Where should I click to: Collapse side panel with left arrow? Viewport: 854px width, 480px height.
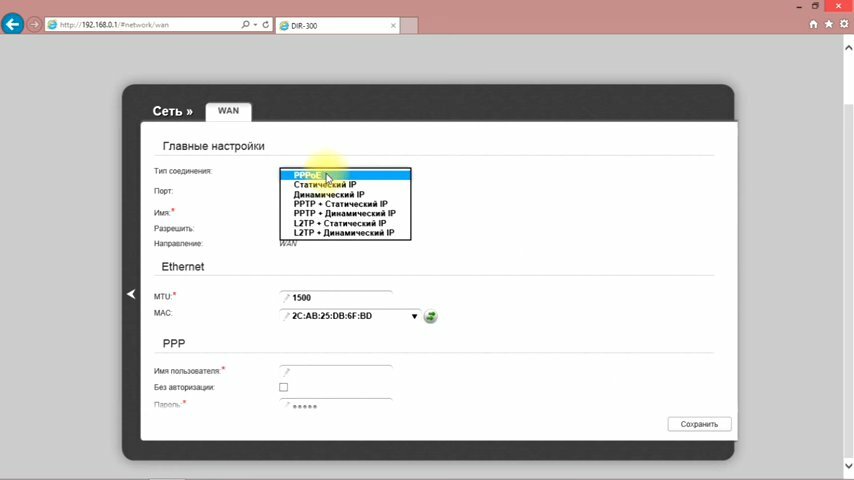(x=131, y=294)
